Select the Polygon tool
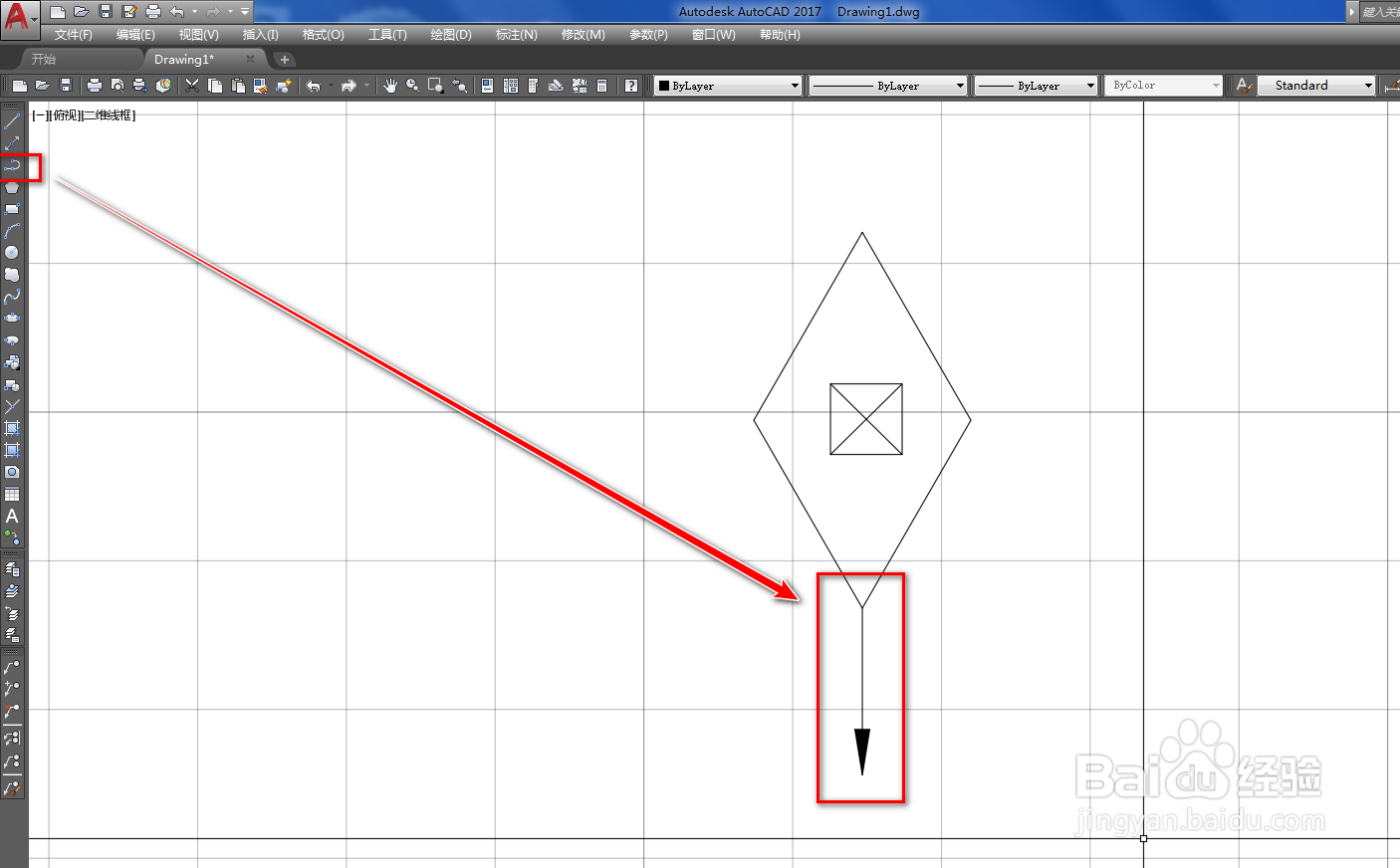This screenshot has height=868, width=1400. tap(12, 187)
